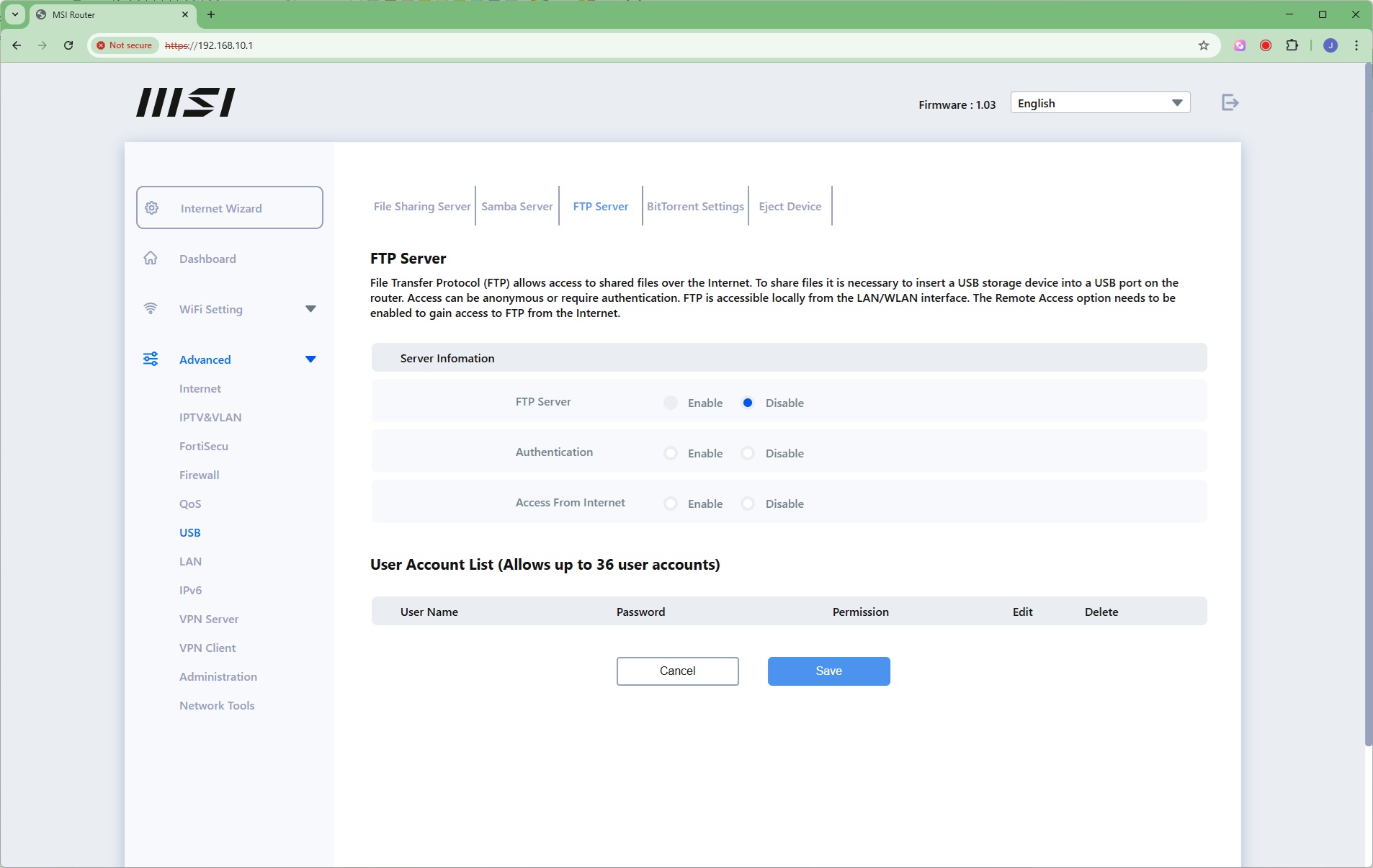Click the Internet Wizard gear icon
Screen dimensions: 1373x868
pyautogui.click(x=152, y=208)
